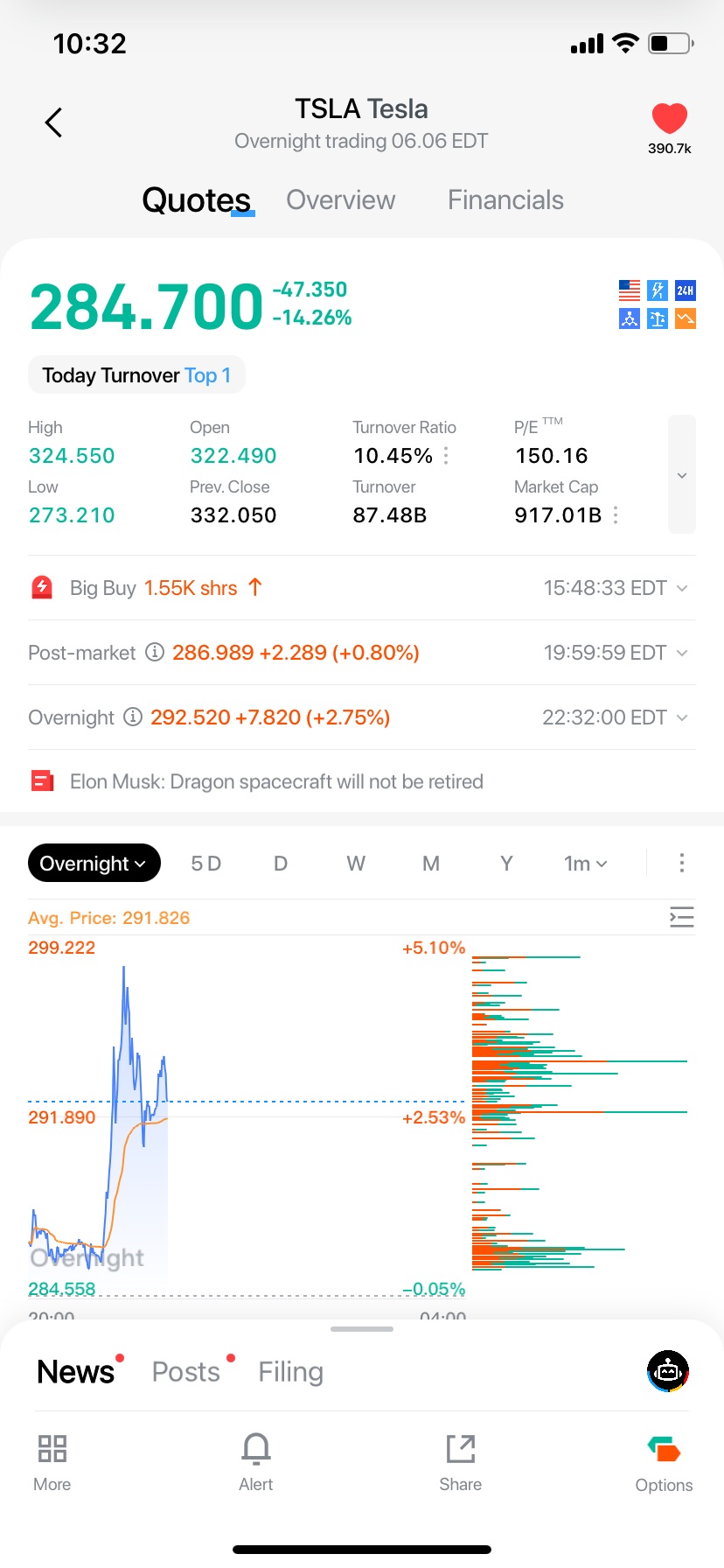724x1568 pixels.
Task: Expand the quote stats panel chevron
Action: click(x=682, y=475)
